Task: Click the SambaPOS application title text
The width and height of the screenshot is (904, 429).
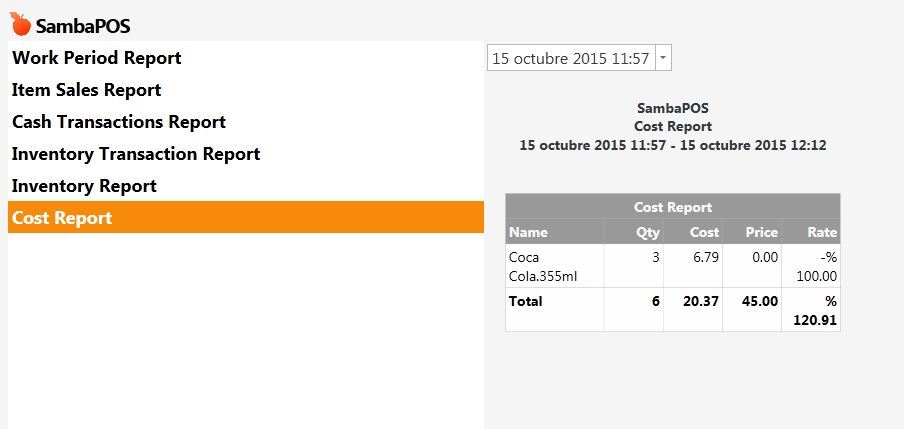Action: pyautogui.click(x=83, y=26)
